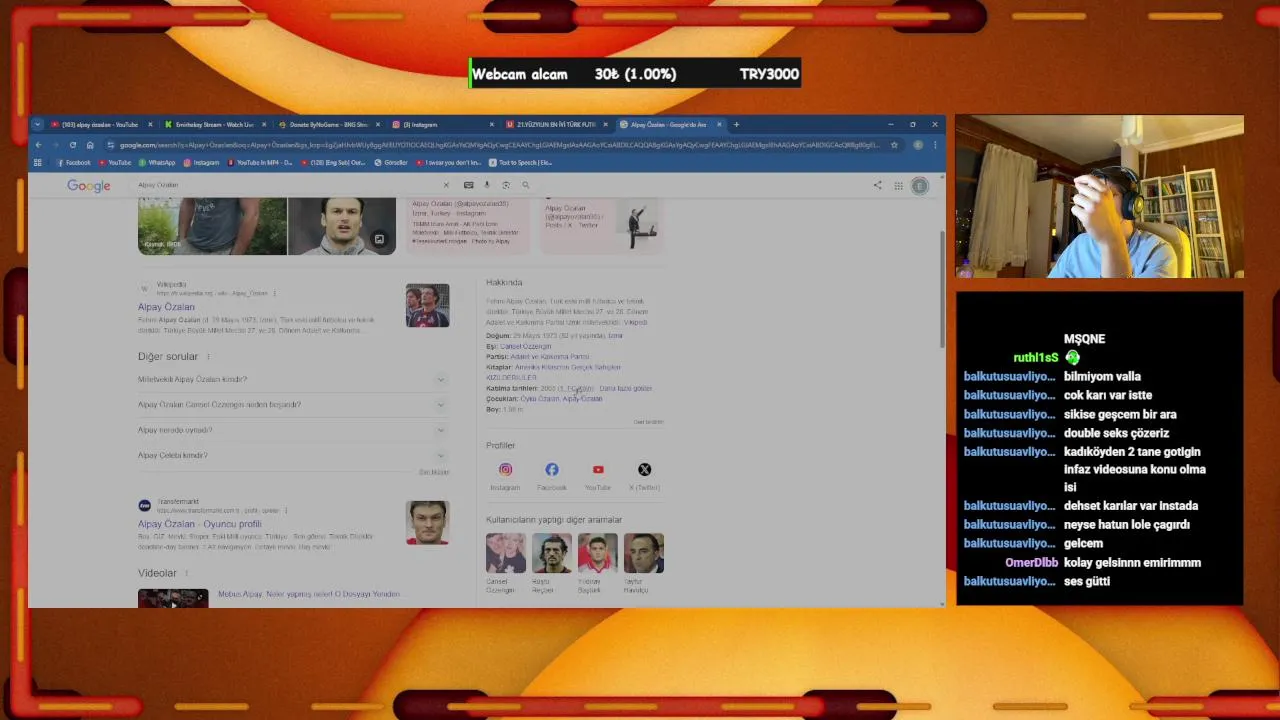Expand 'Alpay Özalan Cansel Özzengin' question
1280x720 pixels.
click(292, 404)
